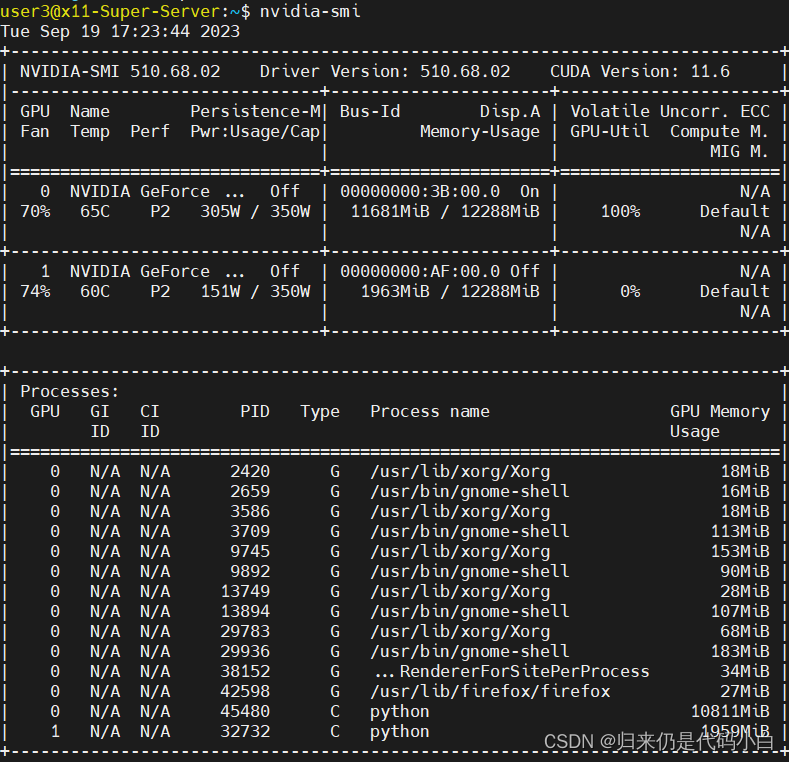Click the "60C" temperature value
The width and height of the screenshot is (789, 762).
pos(95,291)
